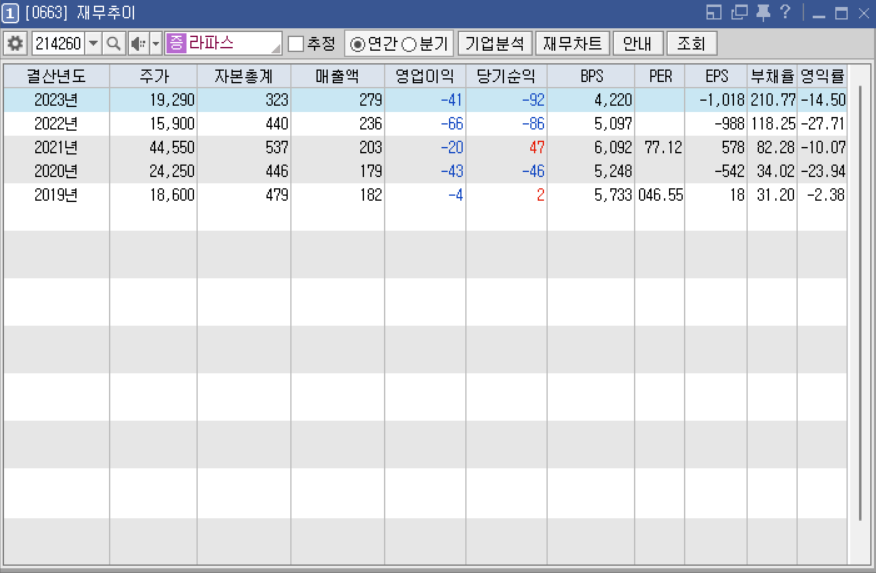The width and height of the screenshot is (876, 573).
Task: Click the stock code field 214260
Action: tap(58, 44)
